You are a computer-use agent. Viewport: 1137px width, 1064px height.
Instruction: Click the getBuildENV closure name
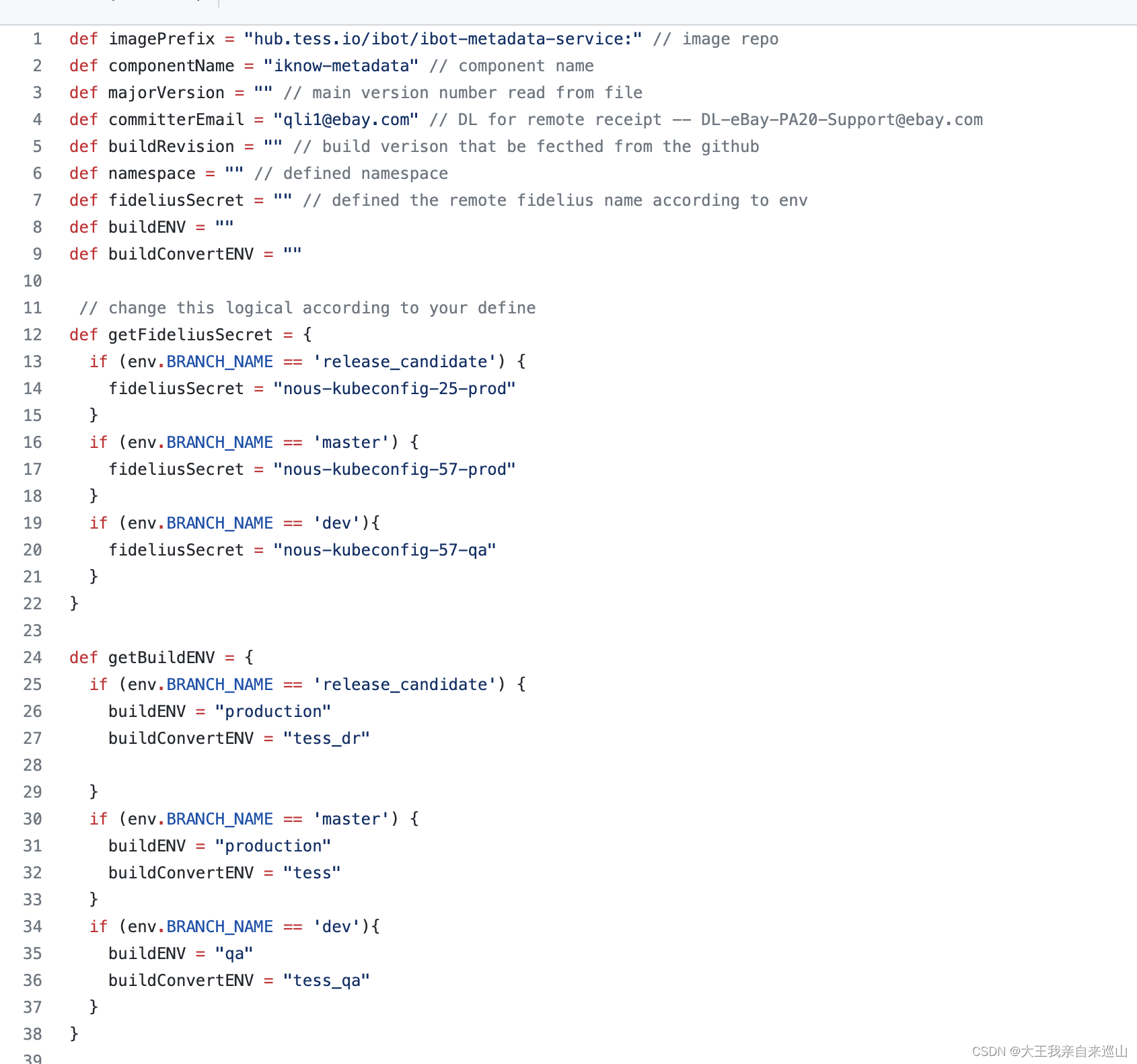(161, 658)
